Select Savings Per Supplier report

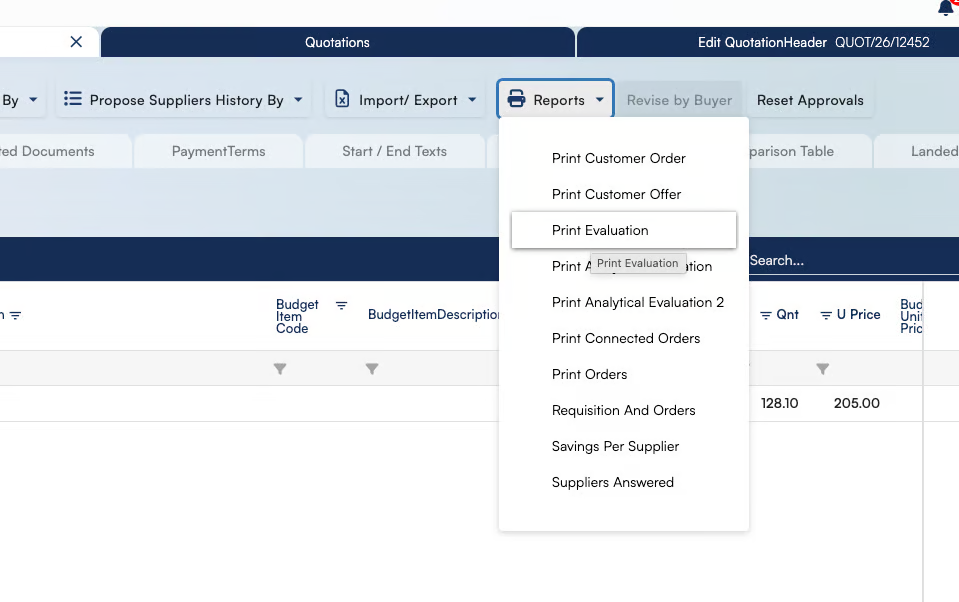[x=615, y=446]
